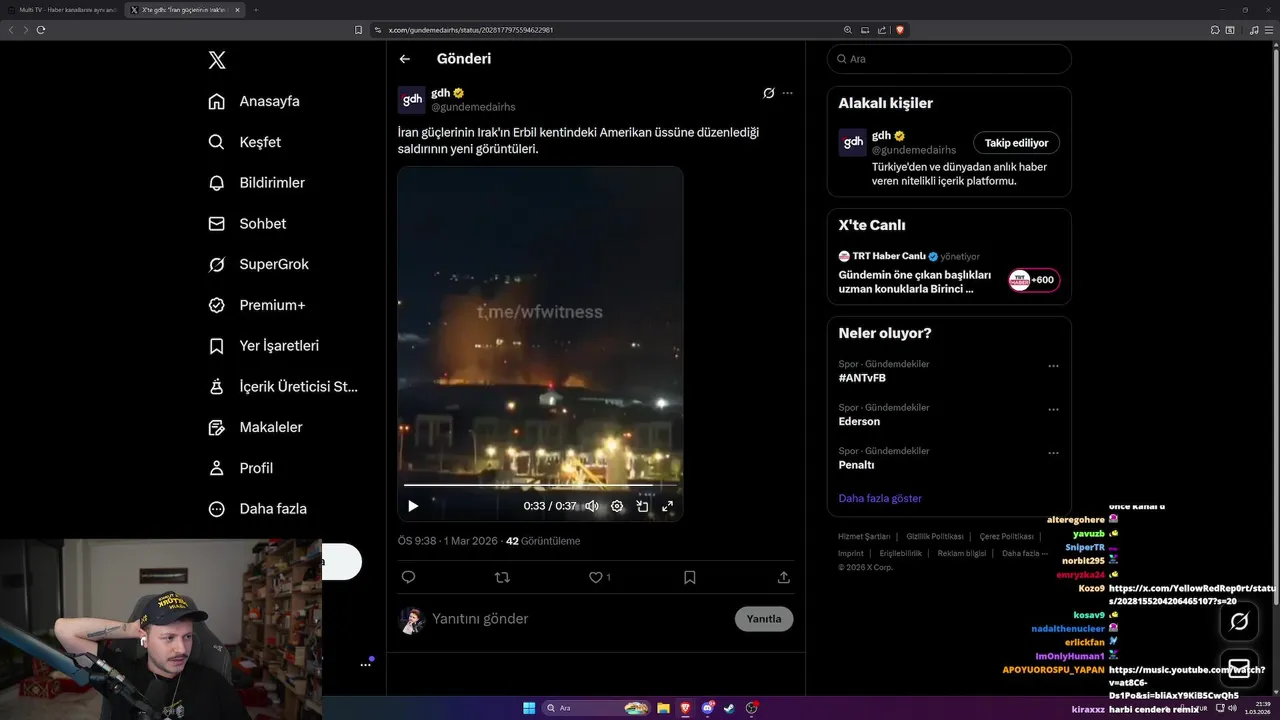Open Bildirimler notifications
This screenshot has height=720, width=1280.
tap(257, 183)
